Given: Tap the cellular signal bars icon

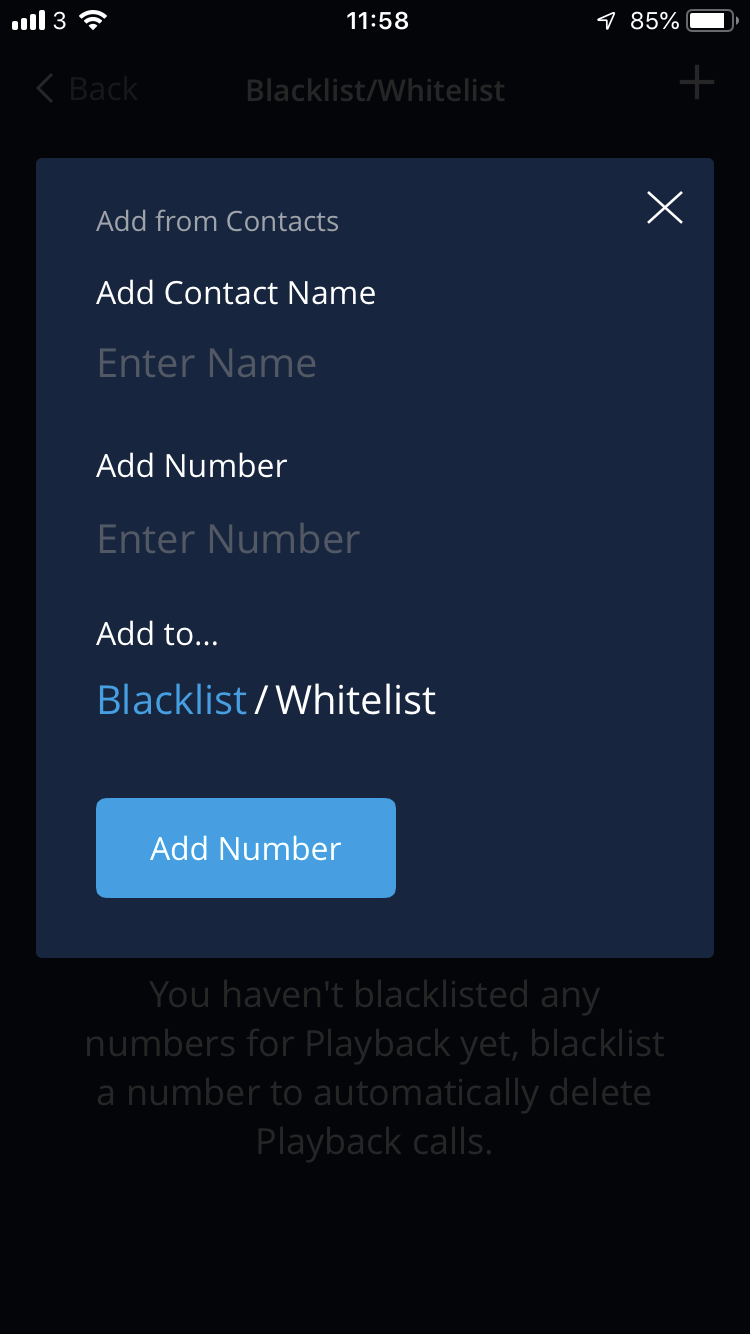Looking at the screenshot, I should 28,20.
